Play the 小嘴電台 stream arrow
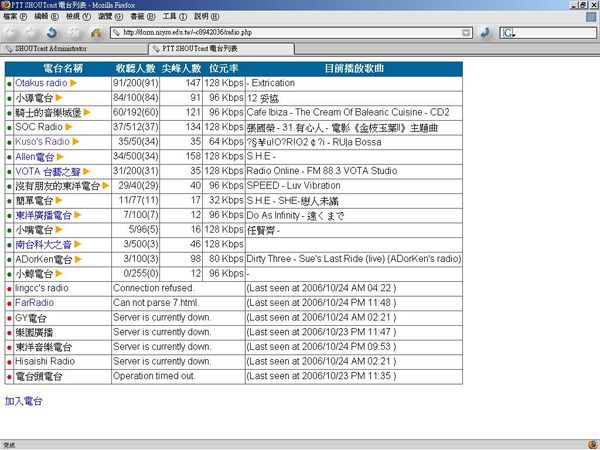The image size is (600, 450). click(x=59, y=230)
